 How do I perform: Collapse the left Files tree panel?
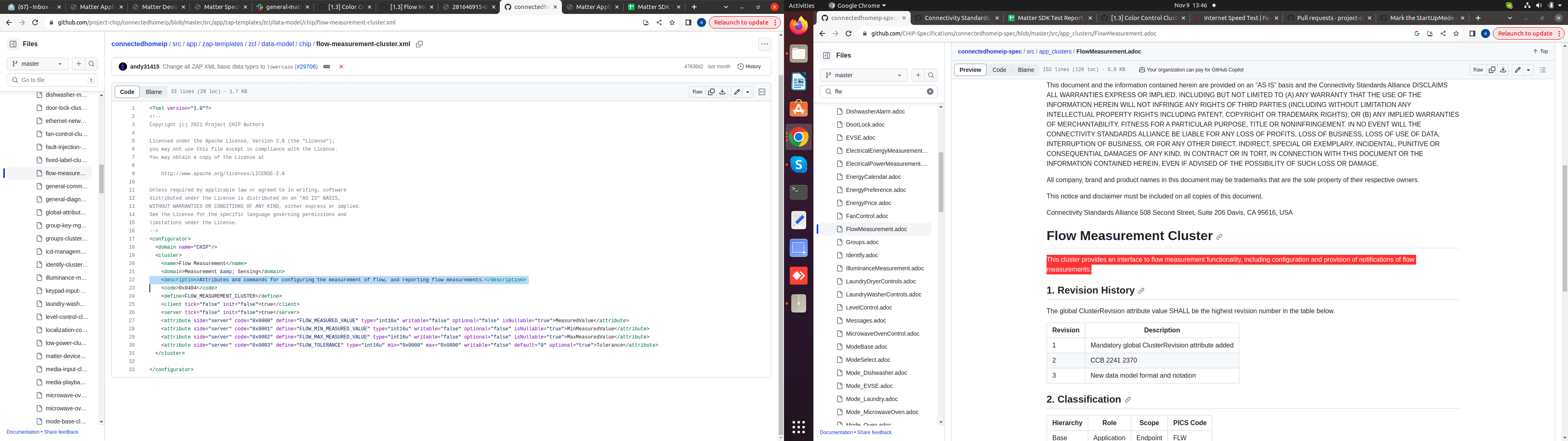13,44
